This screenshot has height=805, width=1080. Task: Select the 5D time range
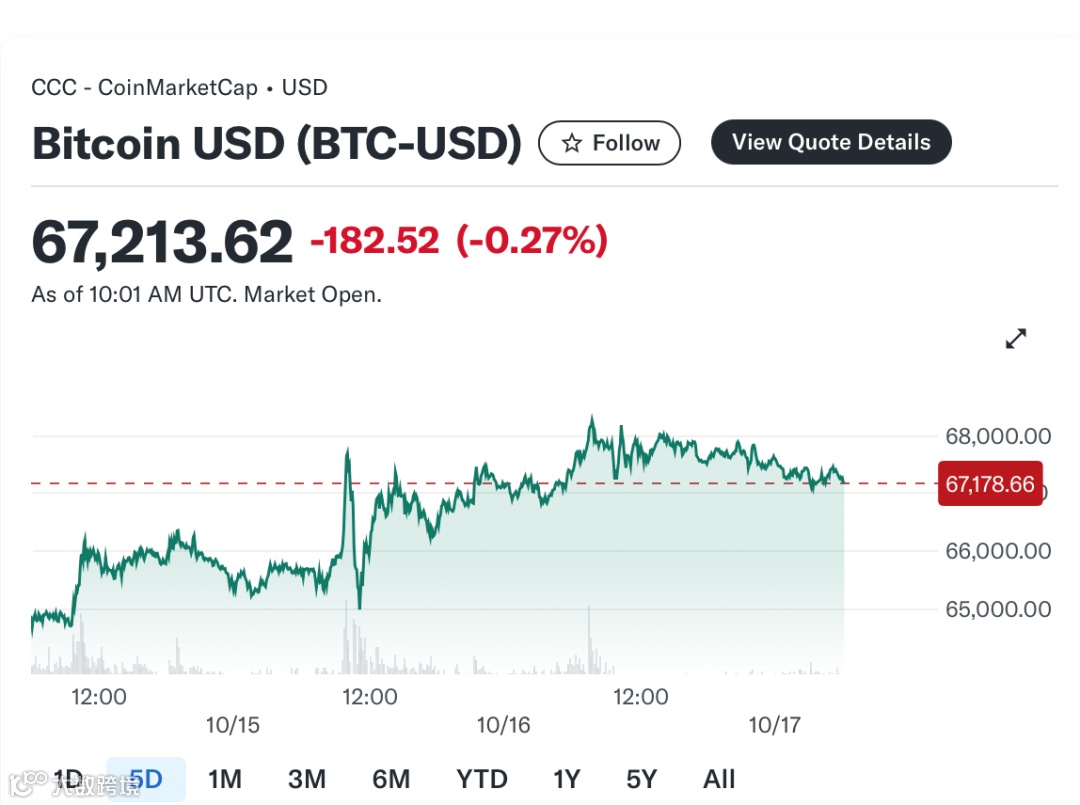[146, 778]
